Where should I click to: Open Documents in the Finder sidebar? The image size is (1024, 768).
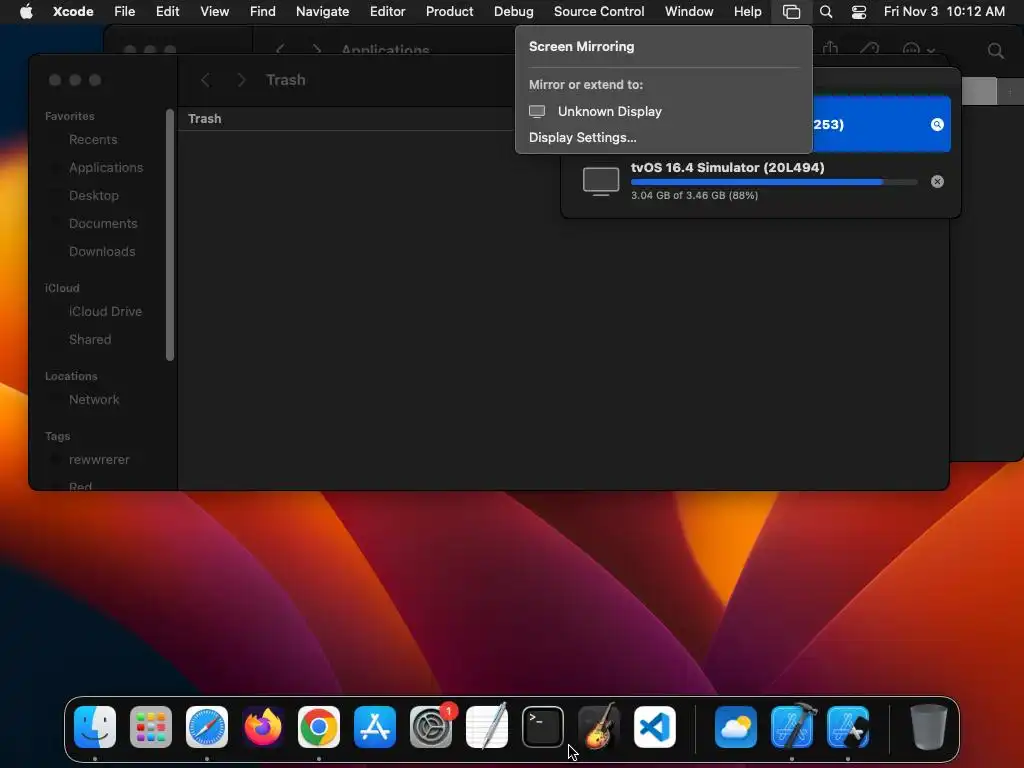(x=103, y=224)
